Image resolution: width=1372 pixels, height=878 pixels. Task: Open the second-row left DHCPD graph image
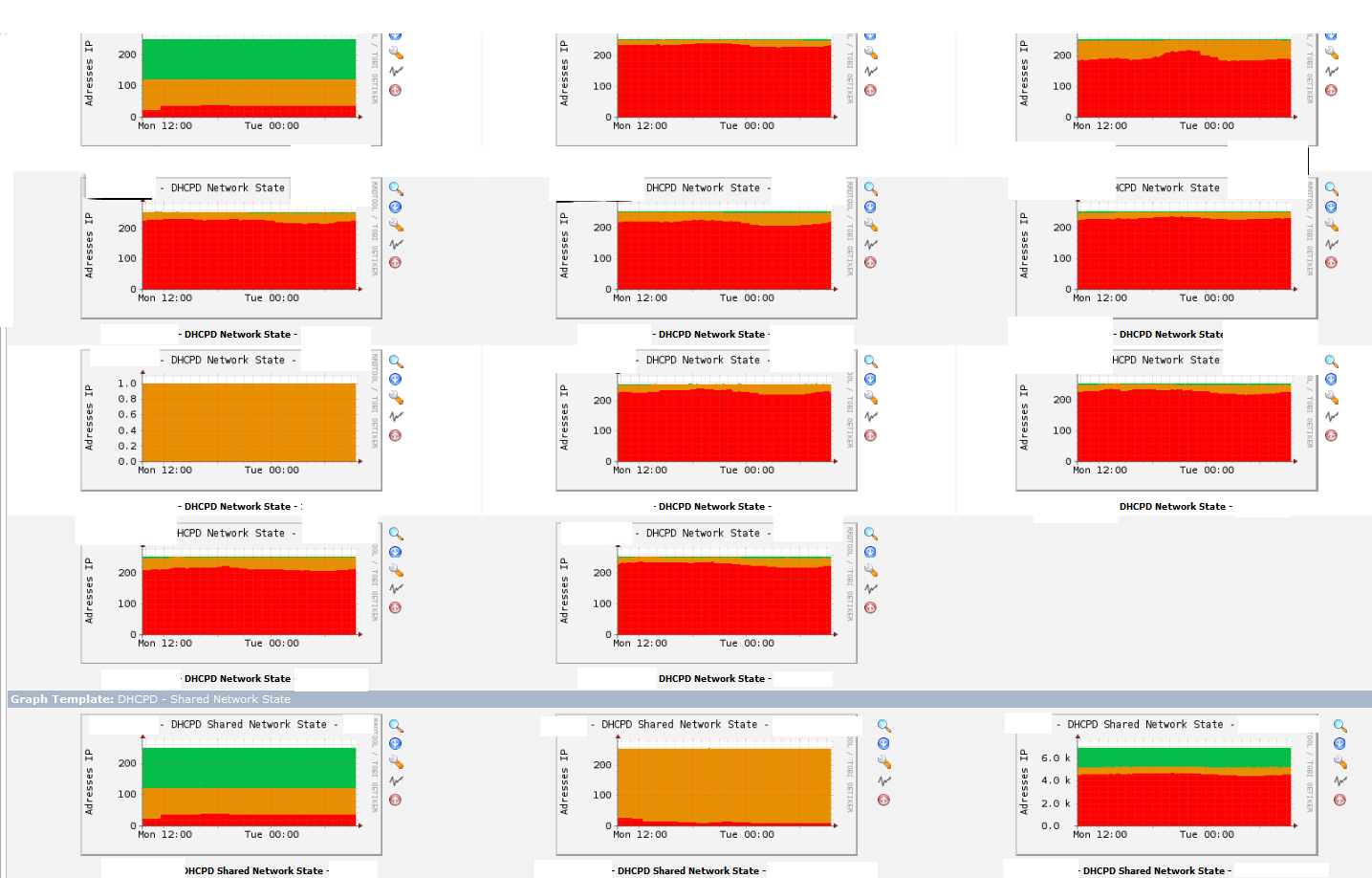tap(231, 248)
